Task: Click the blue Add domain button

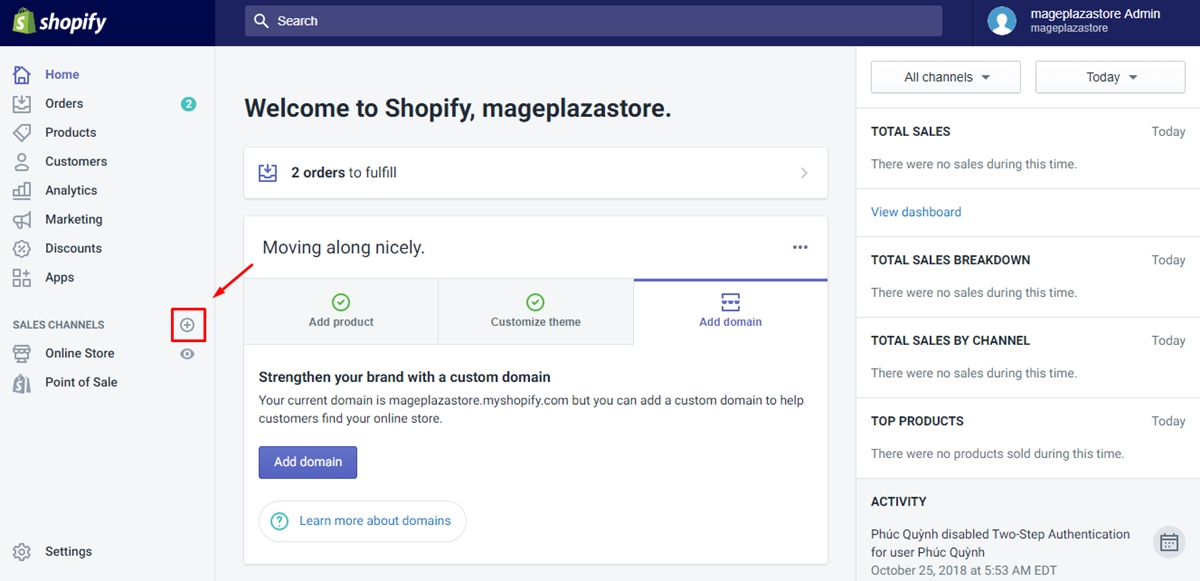Action: [x=308, y=462]
